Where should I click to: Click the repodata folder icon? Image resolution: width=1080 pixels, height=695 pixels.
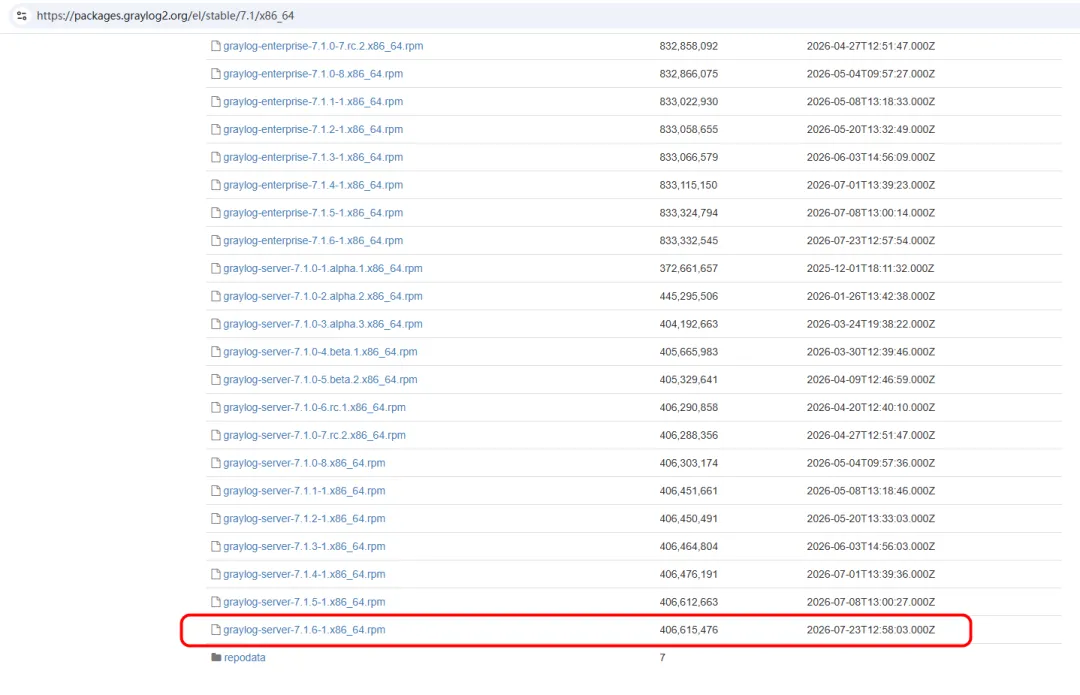(x=216, y=657)
